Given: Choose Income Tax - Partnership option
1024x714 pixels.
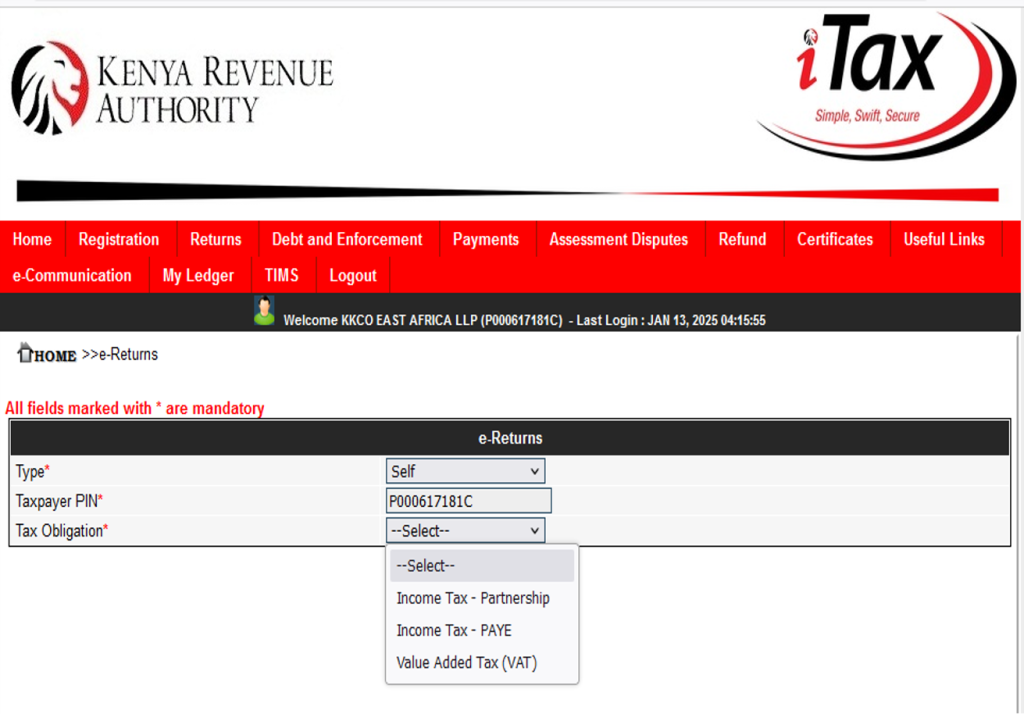Looking at the screenshot, I should pyautogui.click(x=473, y=598).
